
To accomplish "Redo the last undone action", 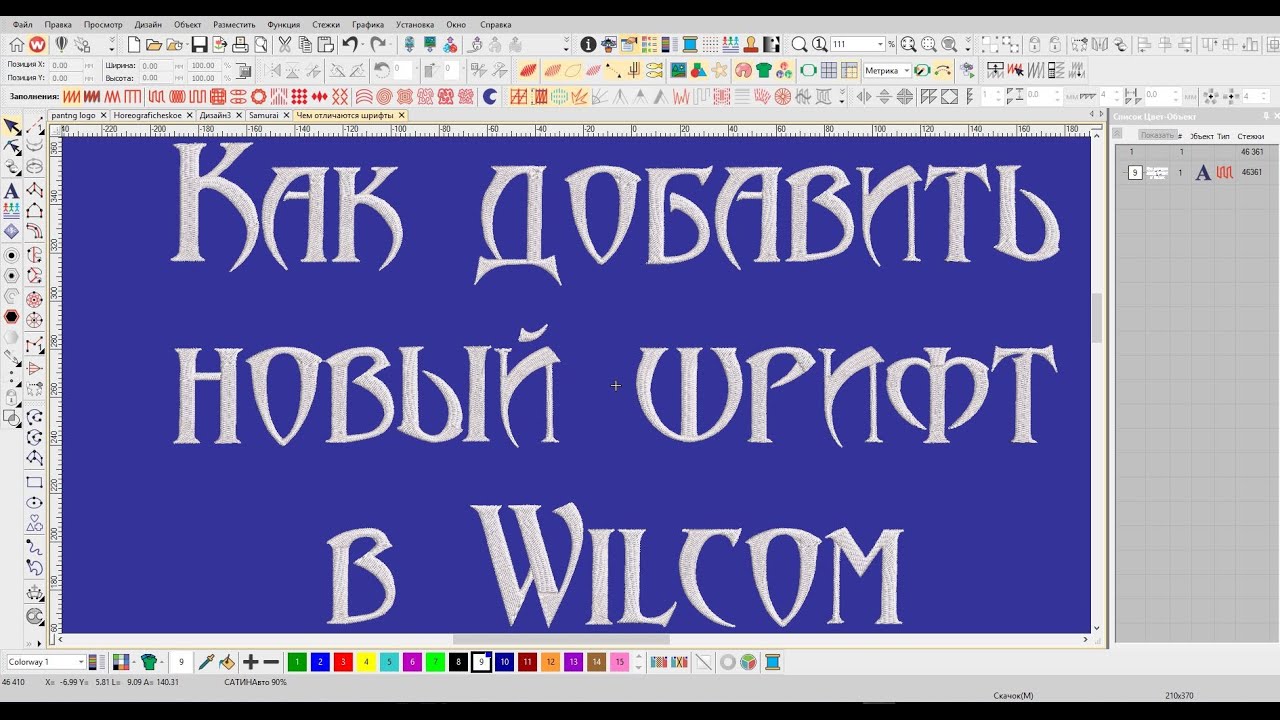I will [x=378, y=44].
